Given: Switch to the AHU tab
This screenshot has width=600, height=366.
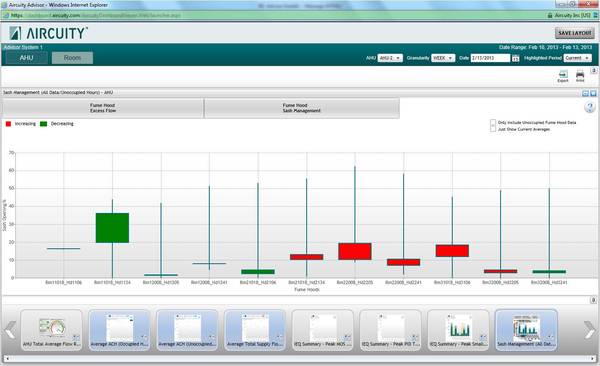Looking at the screenshot, I should [26, 58].
